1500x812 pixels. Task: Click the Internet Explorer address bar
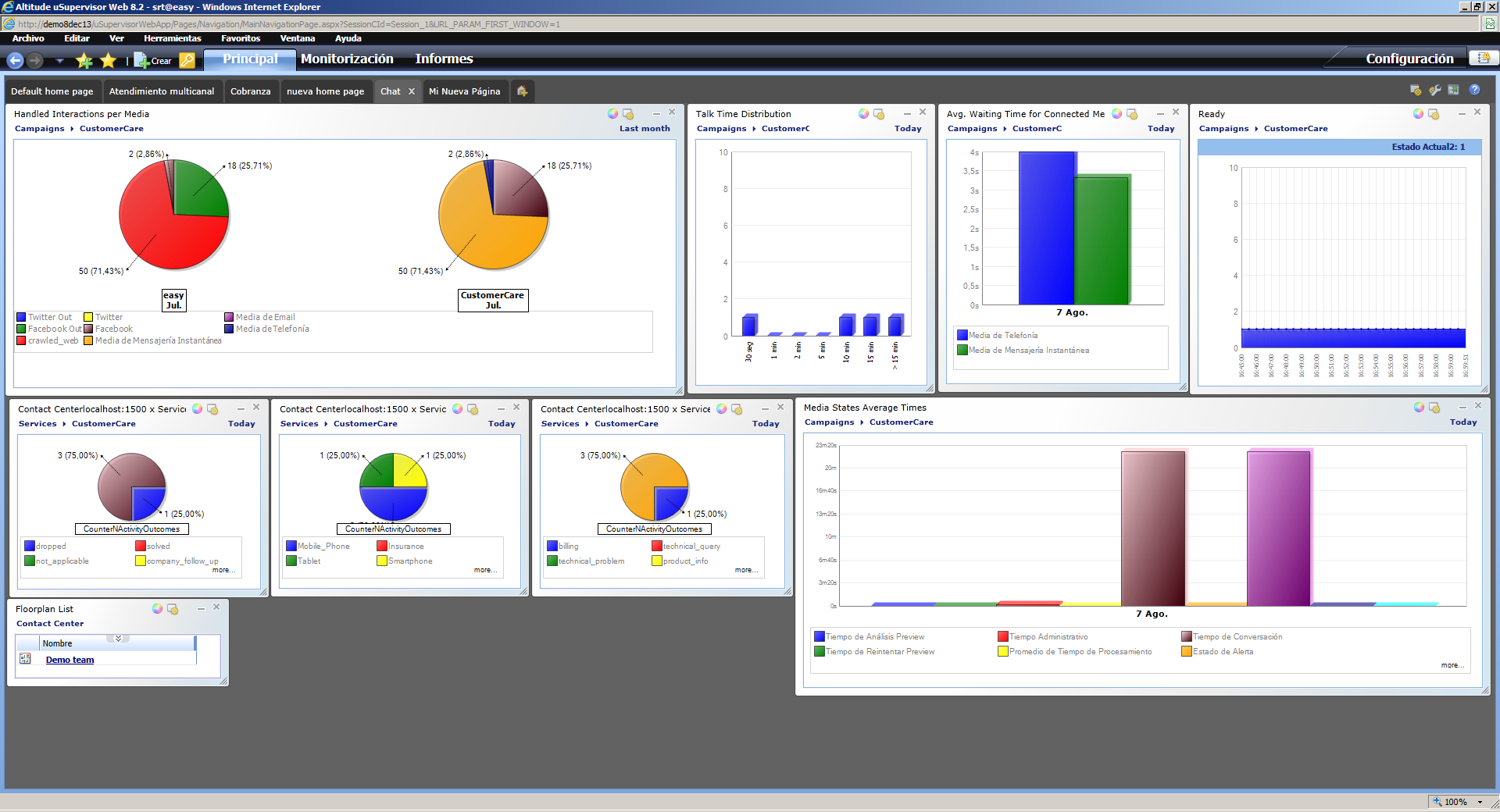point(742,24)
